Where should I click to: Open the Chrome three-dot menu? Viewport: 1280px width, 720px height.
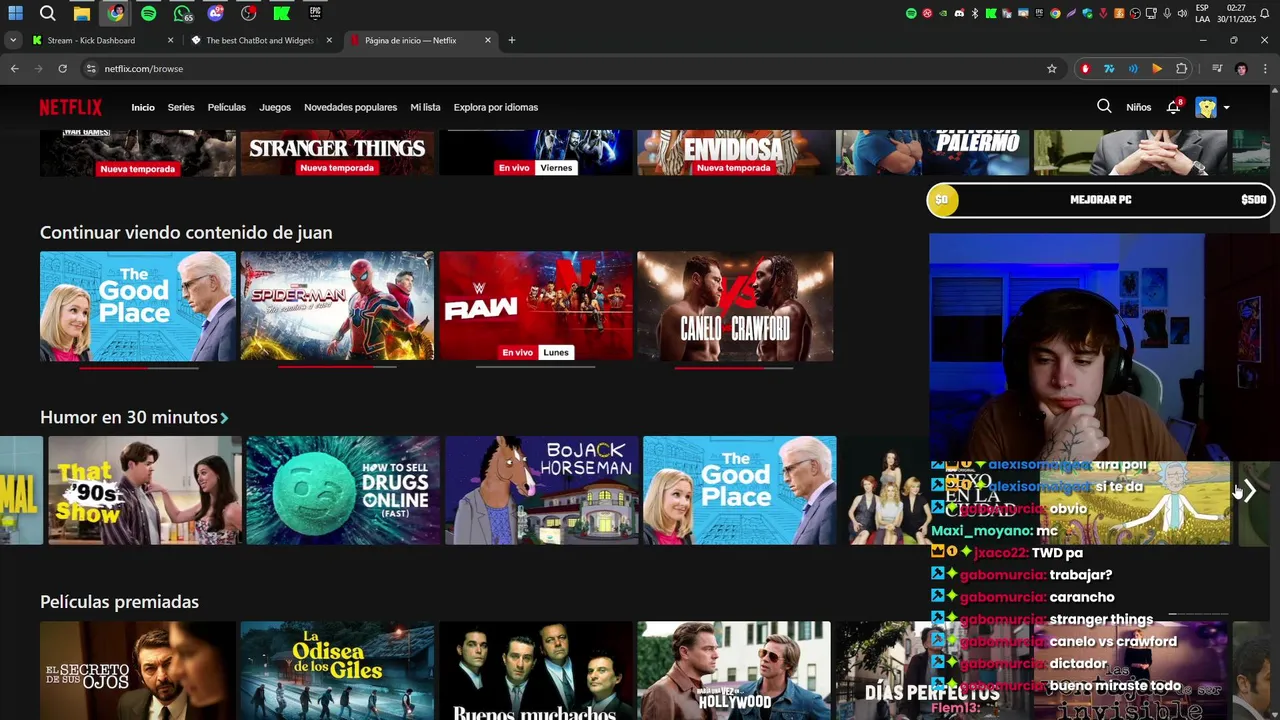click(1265, 69)
